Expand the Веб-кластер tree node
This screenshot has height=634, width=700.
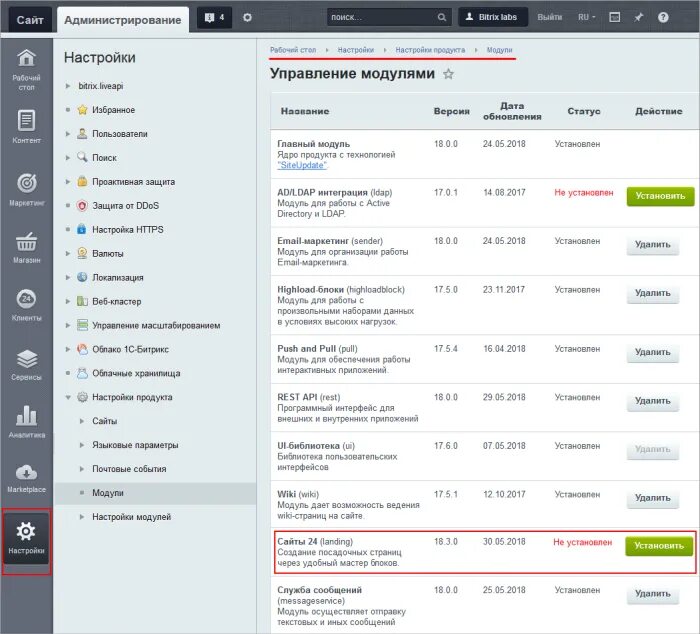(68, 301)
